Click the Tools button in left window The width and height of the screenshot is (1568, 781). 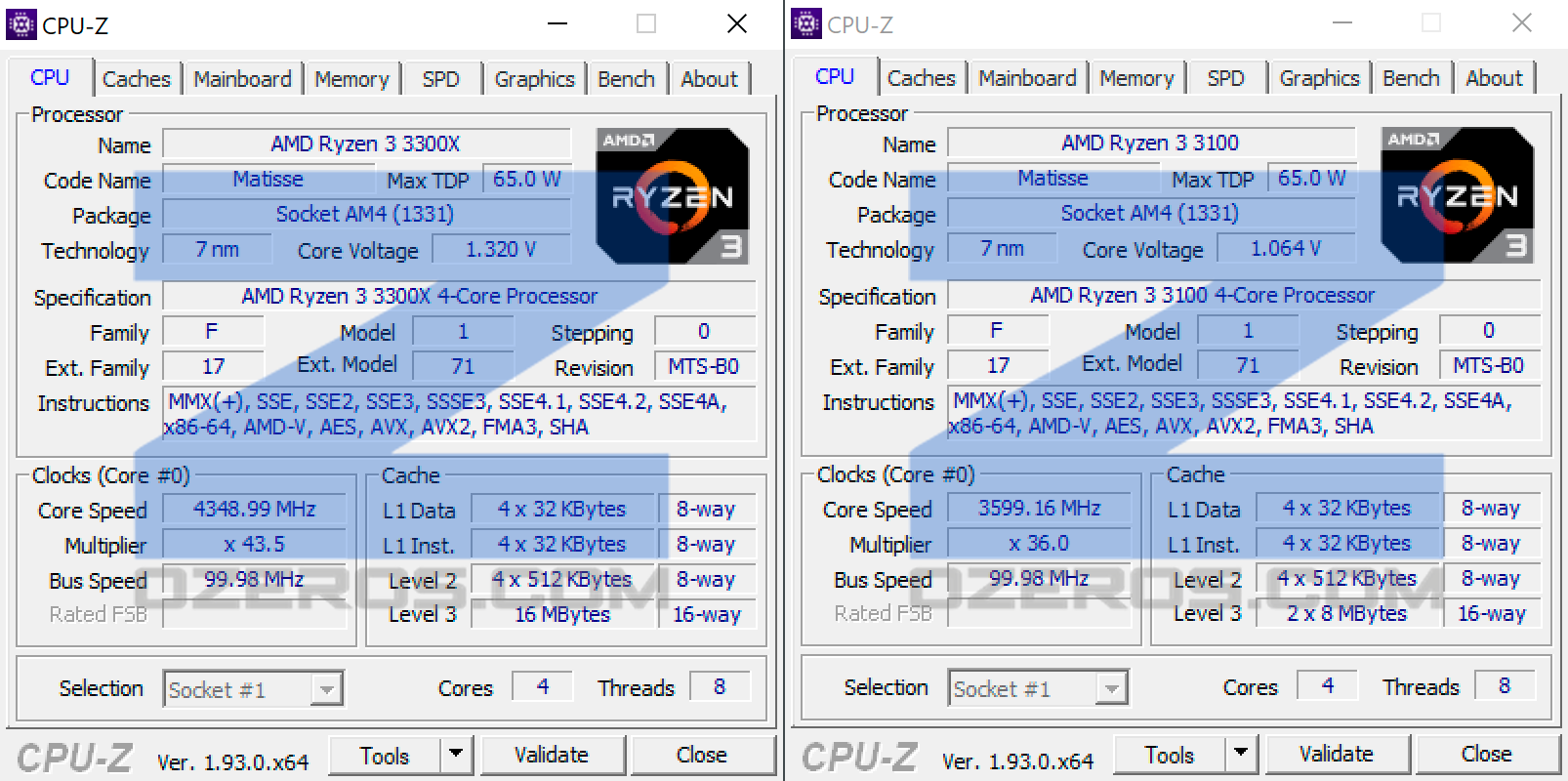[385, 756]
